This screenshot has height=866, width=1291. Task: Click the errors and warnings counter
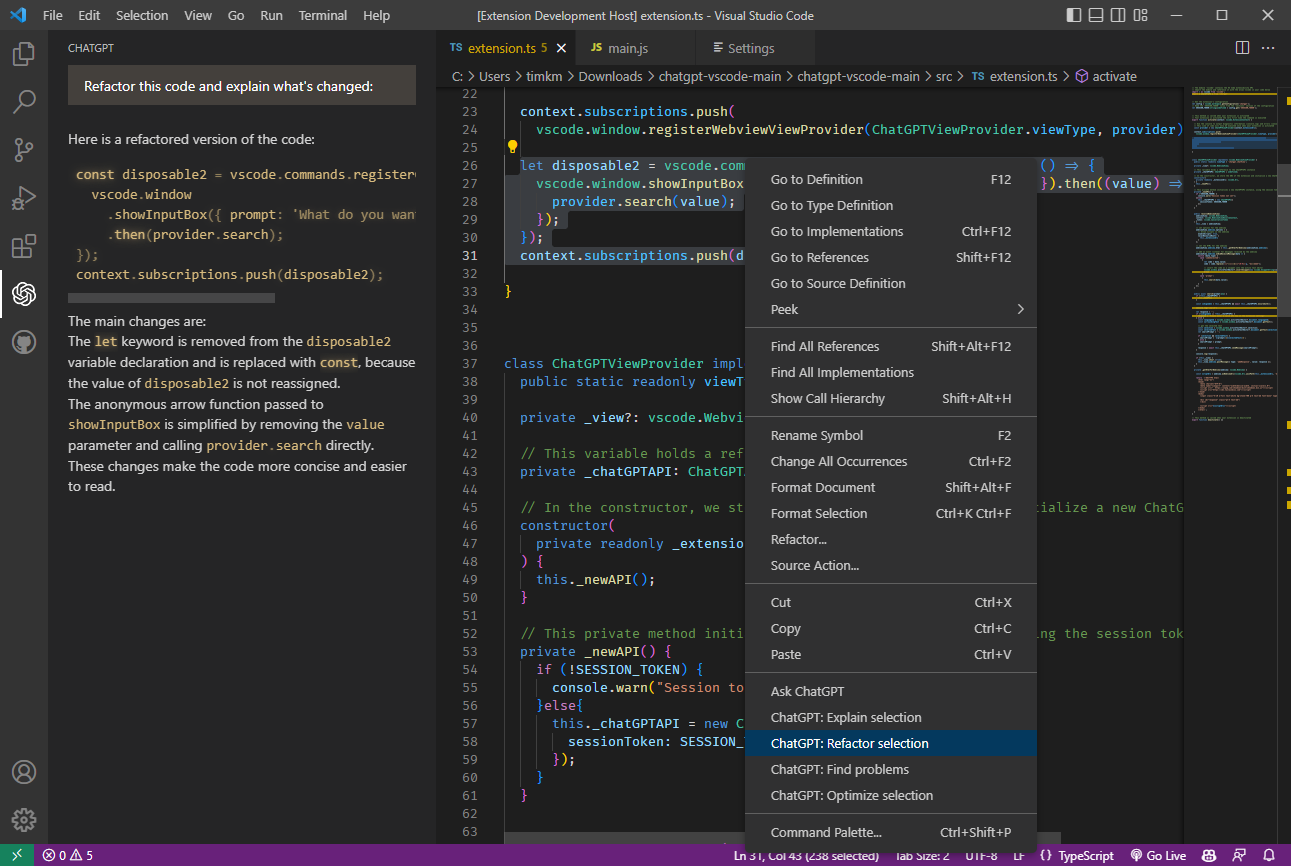tap(66, 855)
